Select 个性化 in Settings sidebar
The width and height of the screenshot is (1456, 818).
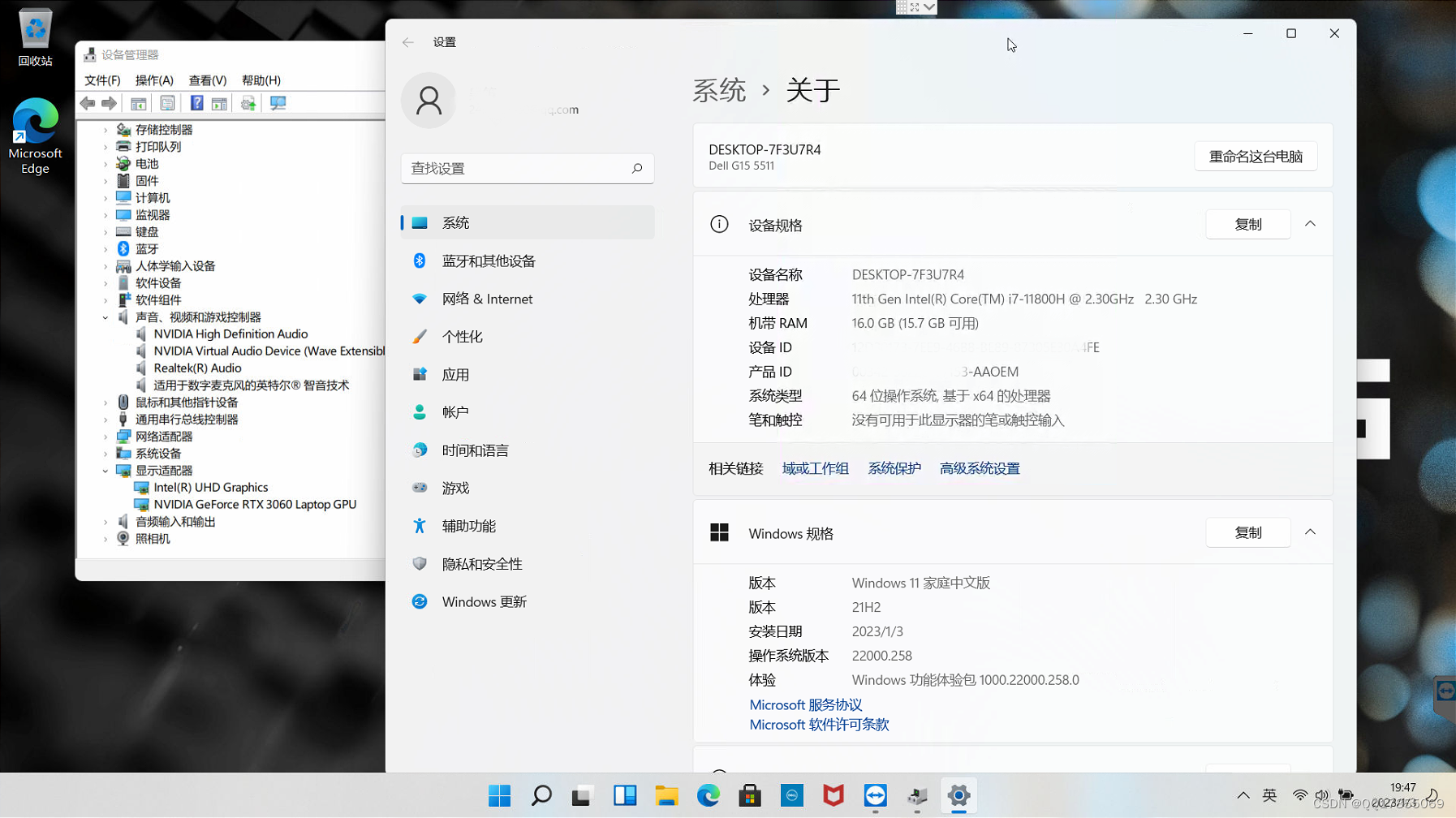[x=528, y=336]
